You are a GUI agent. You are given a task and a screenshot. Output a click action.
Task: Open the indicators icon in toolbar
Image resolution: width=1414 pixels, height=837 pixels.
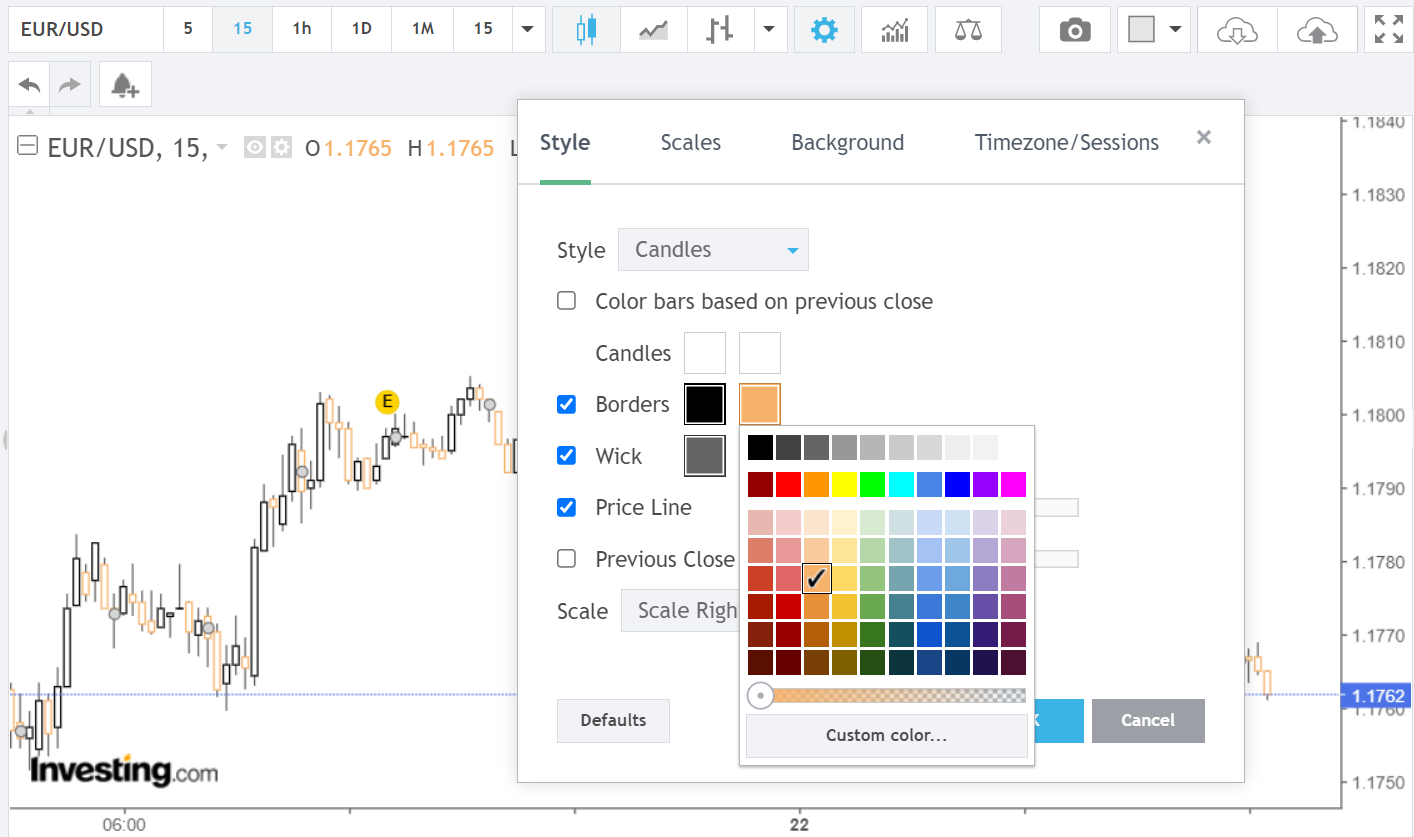[x=894, y=29]
